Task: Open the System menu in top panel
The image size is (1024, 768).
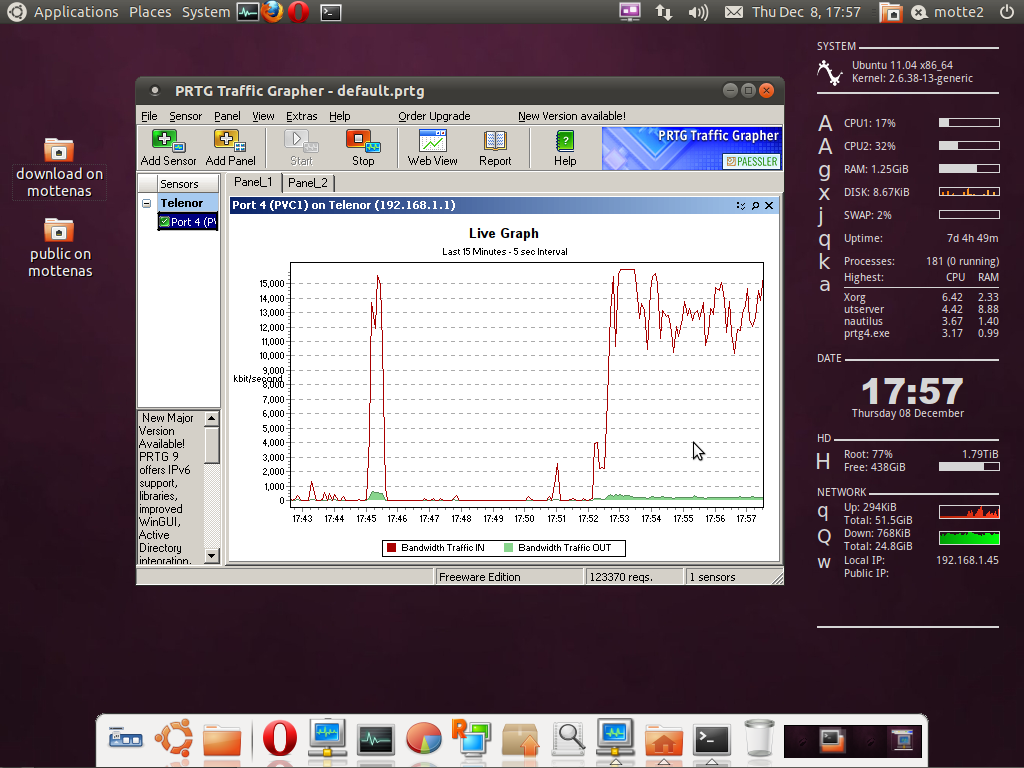Action: 206,12
